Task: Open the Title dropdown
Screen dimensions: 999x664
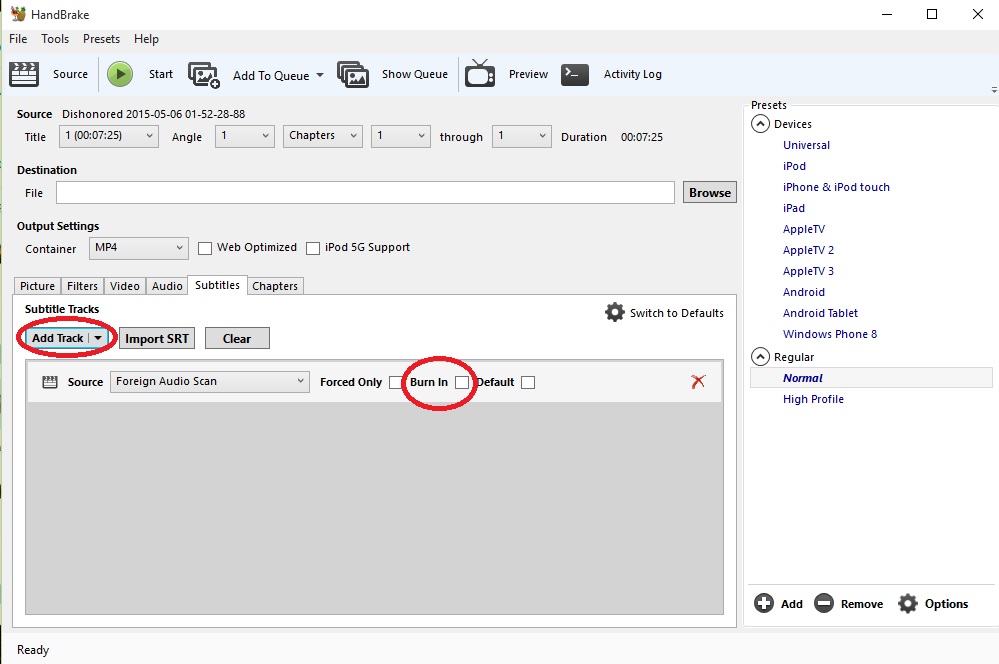Action: (x=109, y=136)
